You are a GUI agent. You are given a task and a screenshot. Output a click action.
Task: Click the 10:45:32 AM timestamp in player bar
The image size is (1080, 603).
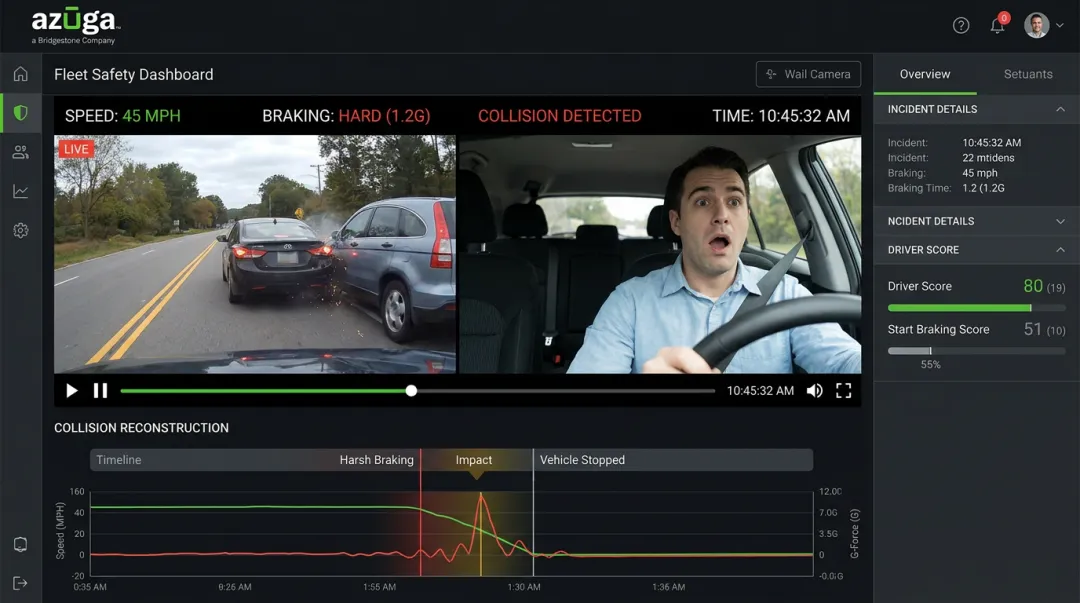760,391
